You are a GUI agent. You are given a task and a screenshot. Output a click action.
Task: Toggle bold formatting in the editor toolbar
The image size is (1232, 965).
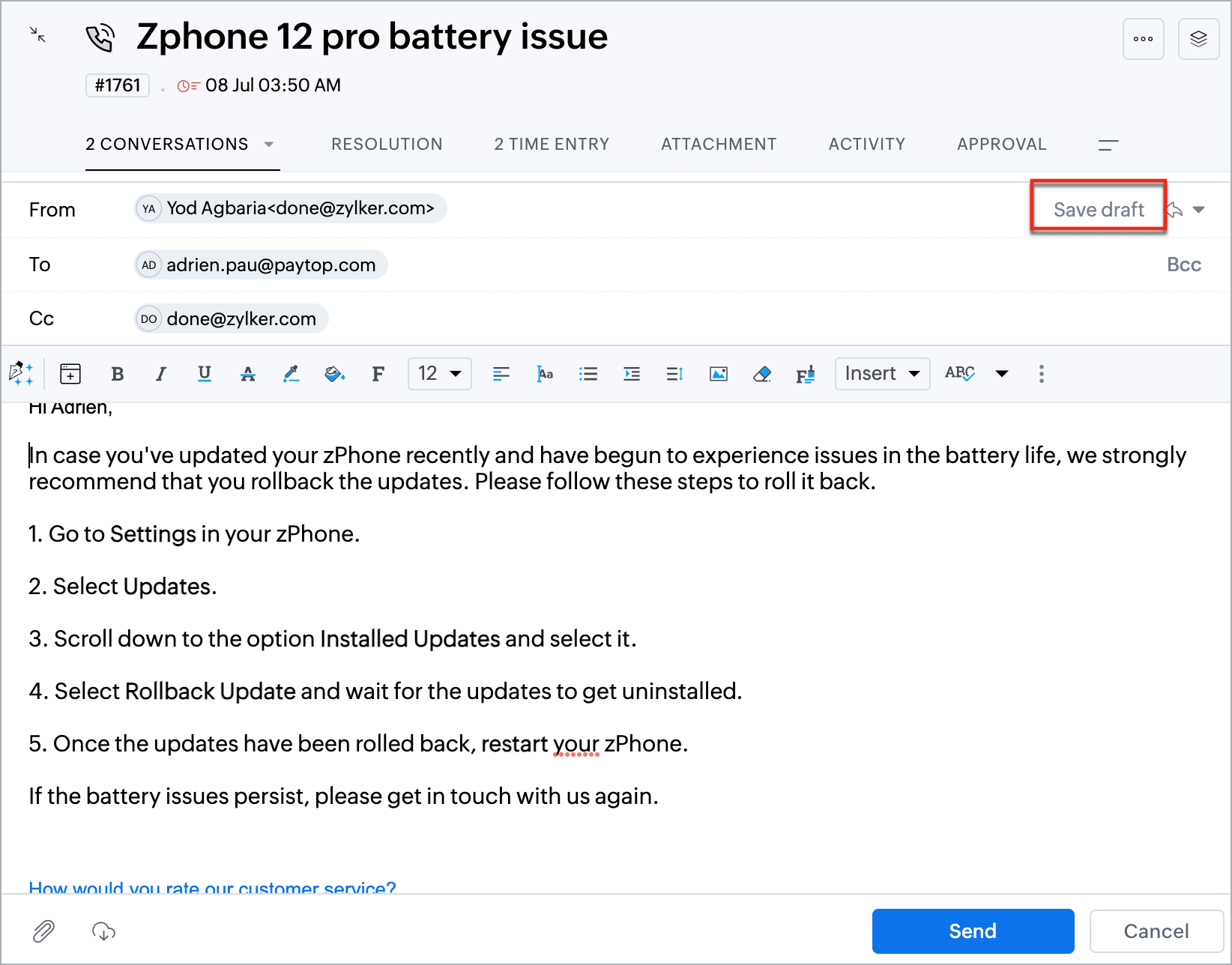(118, 374)
